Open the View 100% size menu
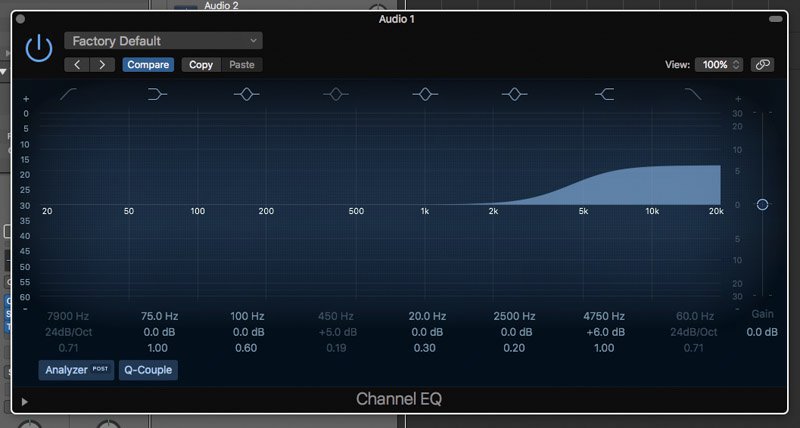This screenshot has width=800, height=428. pos(719,65)
